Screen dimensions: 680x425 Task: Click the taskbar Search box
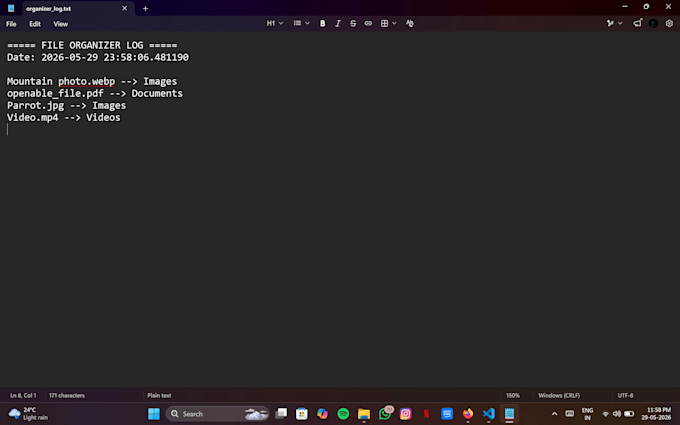tap(218, 414)
